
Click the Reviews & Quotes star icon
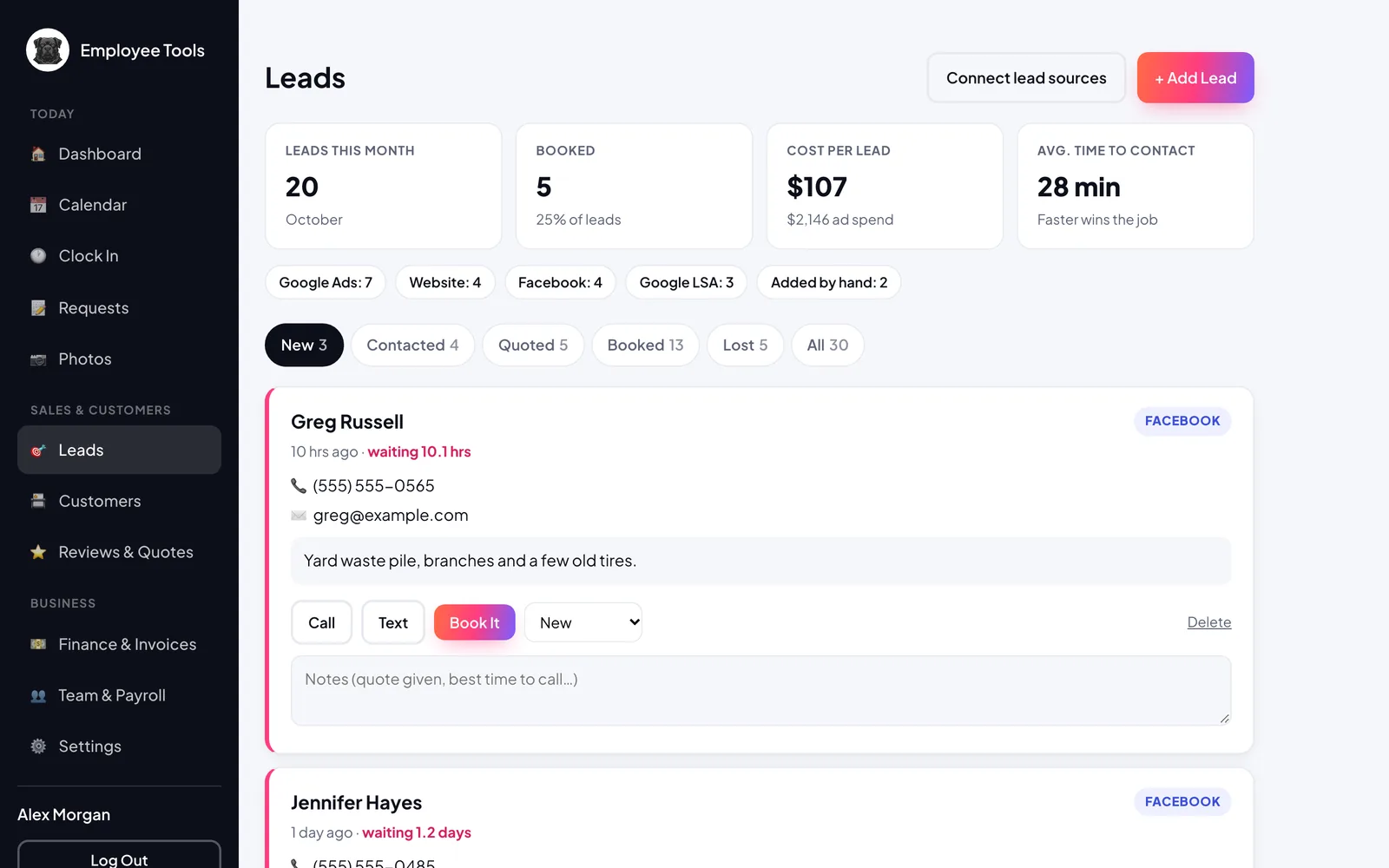tap(38, 552)
